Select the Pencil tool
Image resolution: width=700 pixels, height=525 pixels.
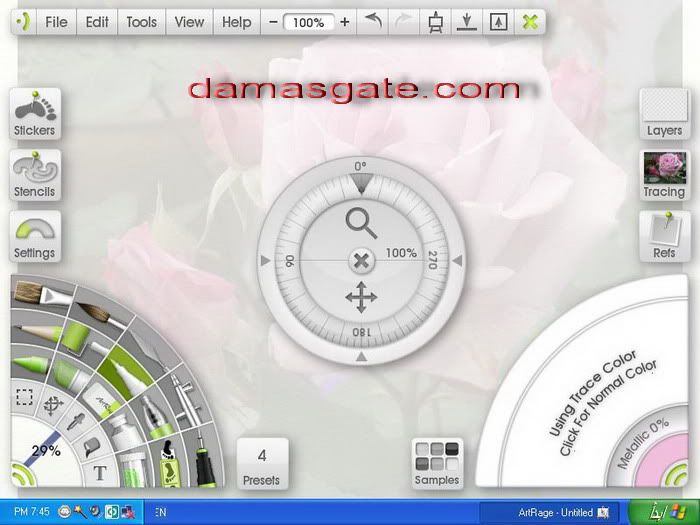38,331
